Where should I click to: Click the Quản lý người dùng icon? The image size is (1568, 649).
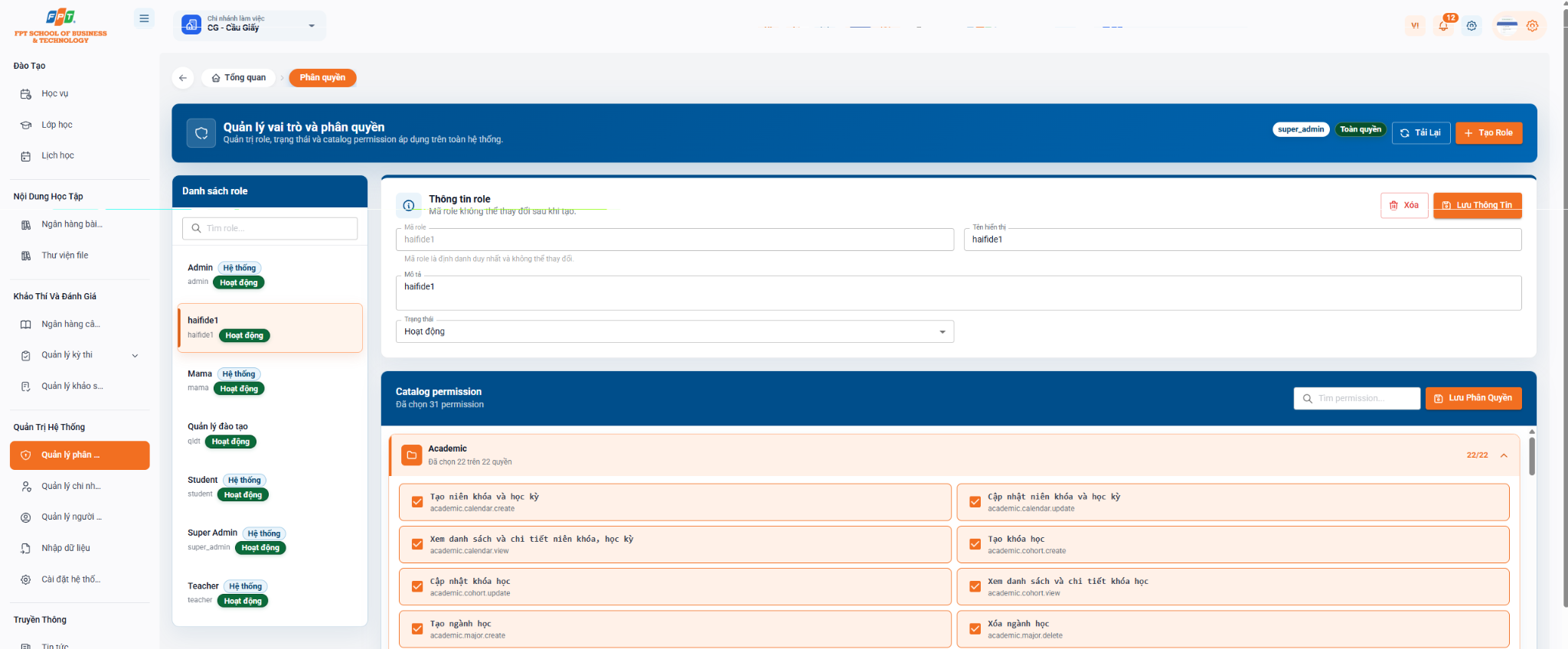pos(26,517)
